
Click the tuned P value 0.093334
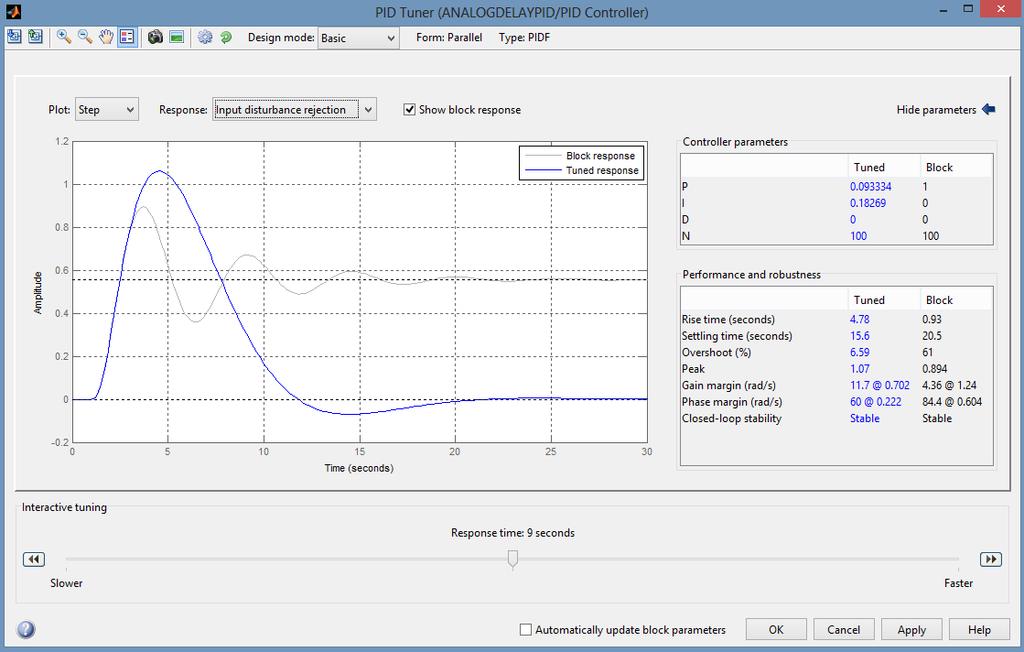pos(871,186)
